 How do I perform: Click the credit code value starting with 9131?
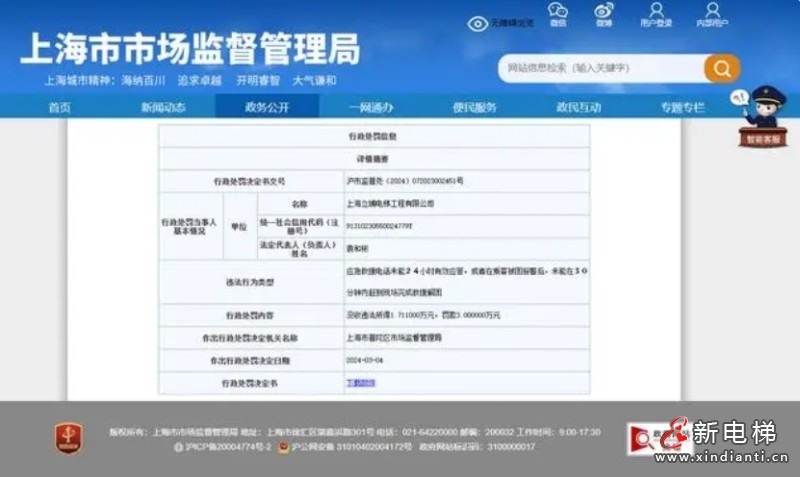click(379, 225)
